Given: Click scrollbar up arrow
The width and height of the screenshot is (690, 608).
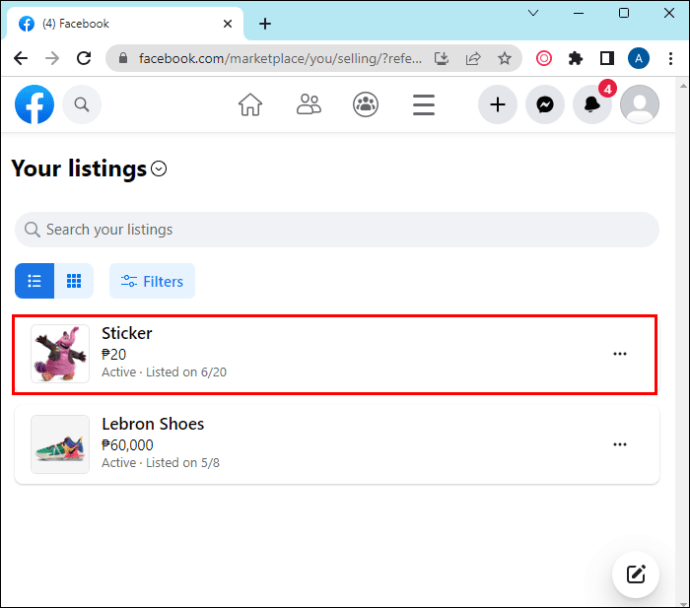Looking at the screenshot, I should [x=683, y=85].
